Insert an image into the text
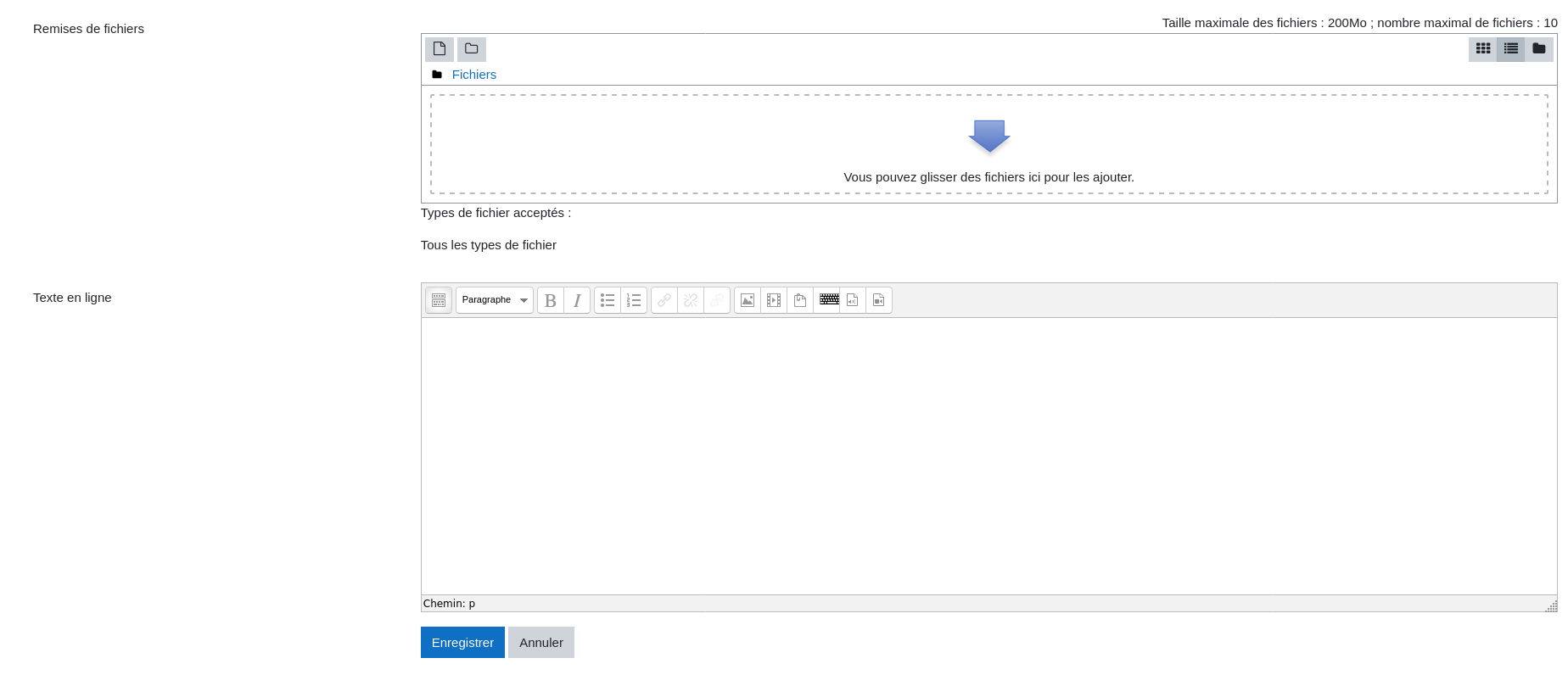Viewport: 1568px width, 686px height. tap(748, 300)
